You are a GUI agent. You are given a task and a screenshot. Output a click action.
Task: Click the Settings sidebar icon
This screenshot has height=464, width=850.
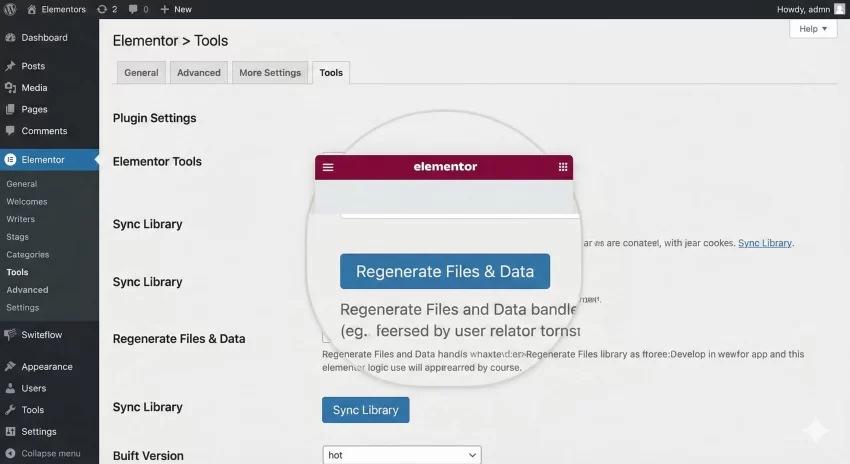[x=10, y=431]
